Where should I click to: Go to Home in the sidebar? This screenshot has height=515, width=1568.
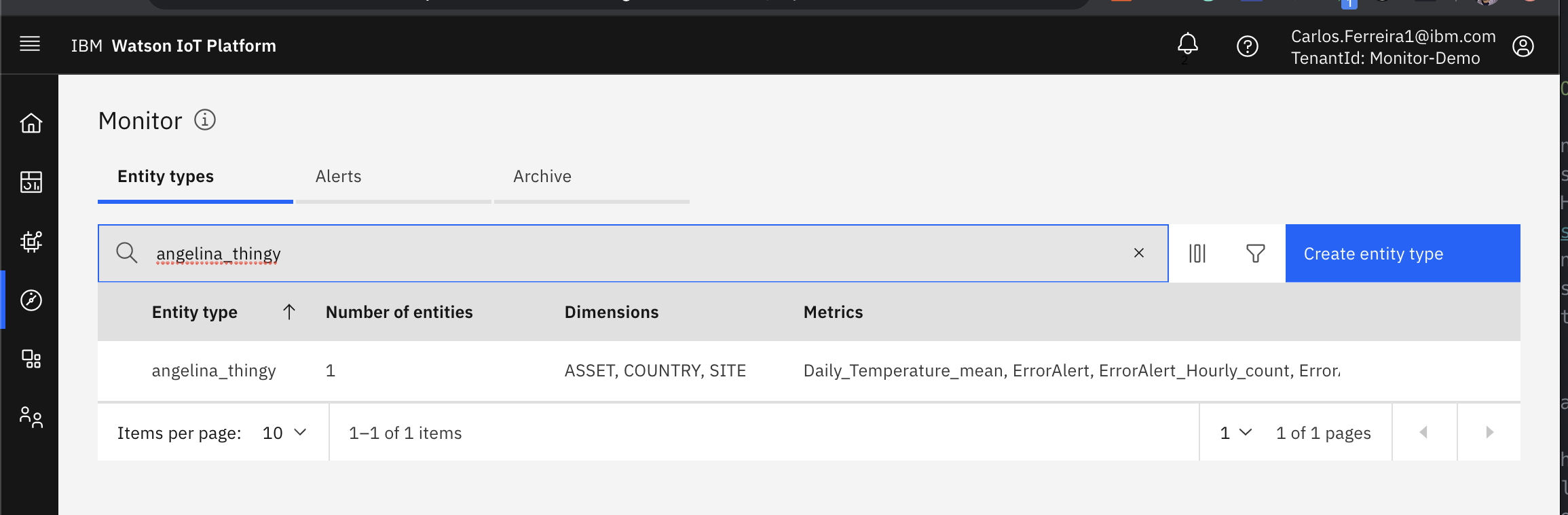pyautogui.click(x=31, y=123)
